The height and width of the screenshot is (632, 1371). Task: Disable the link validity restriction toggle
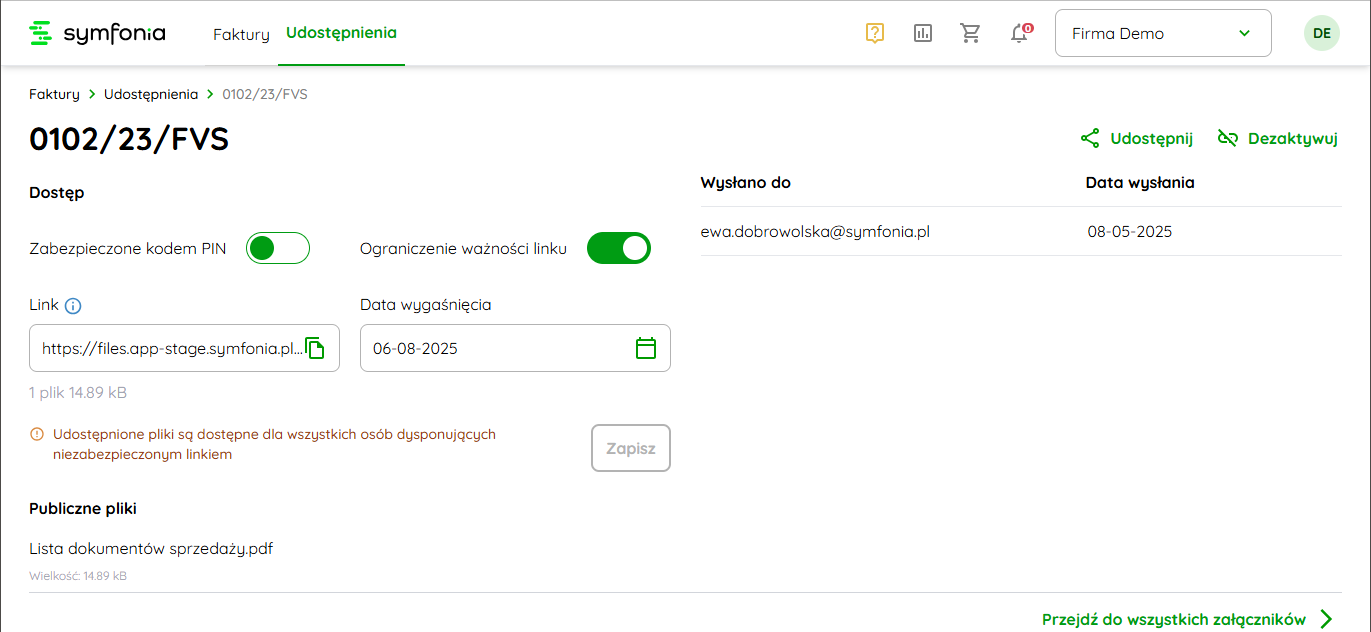(618, 249)
